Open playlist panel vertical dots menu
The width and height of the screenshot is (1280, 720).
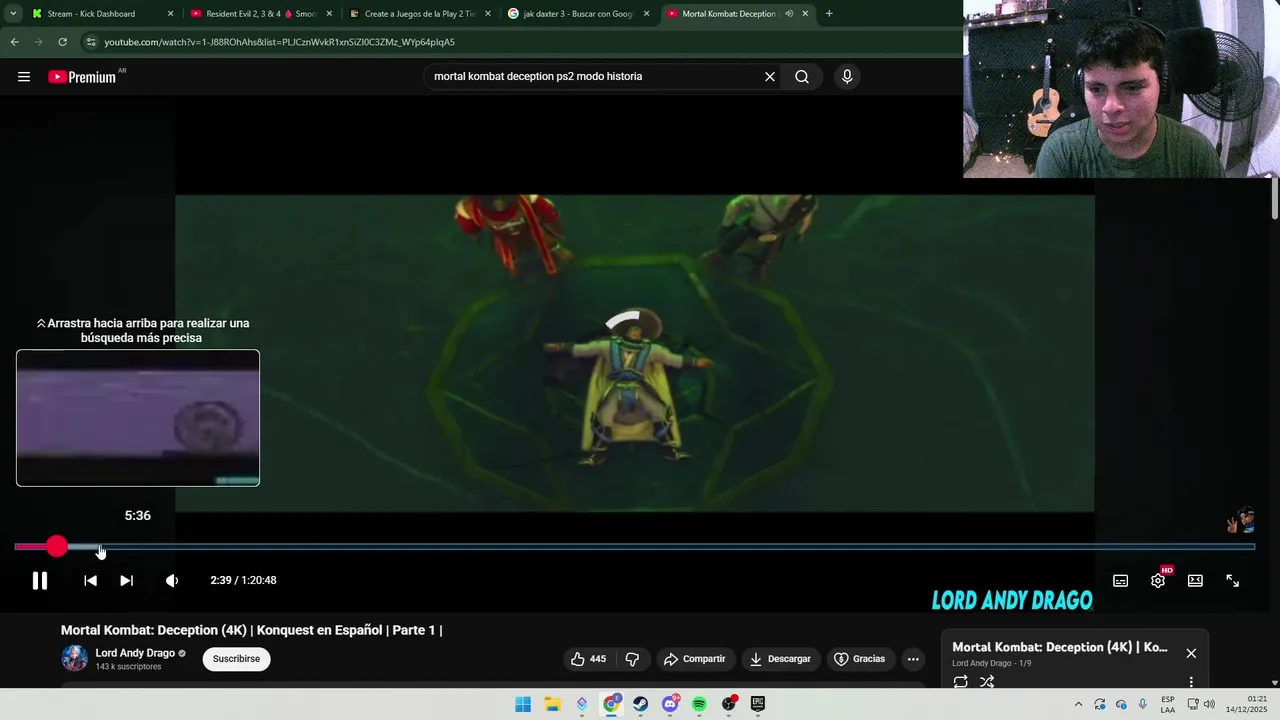tap(1191, 682)
